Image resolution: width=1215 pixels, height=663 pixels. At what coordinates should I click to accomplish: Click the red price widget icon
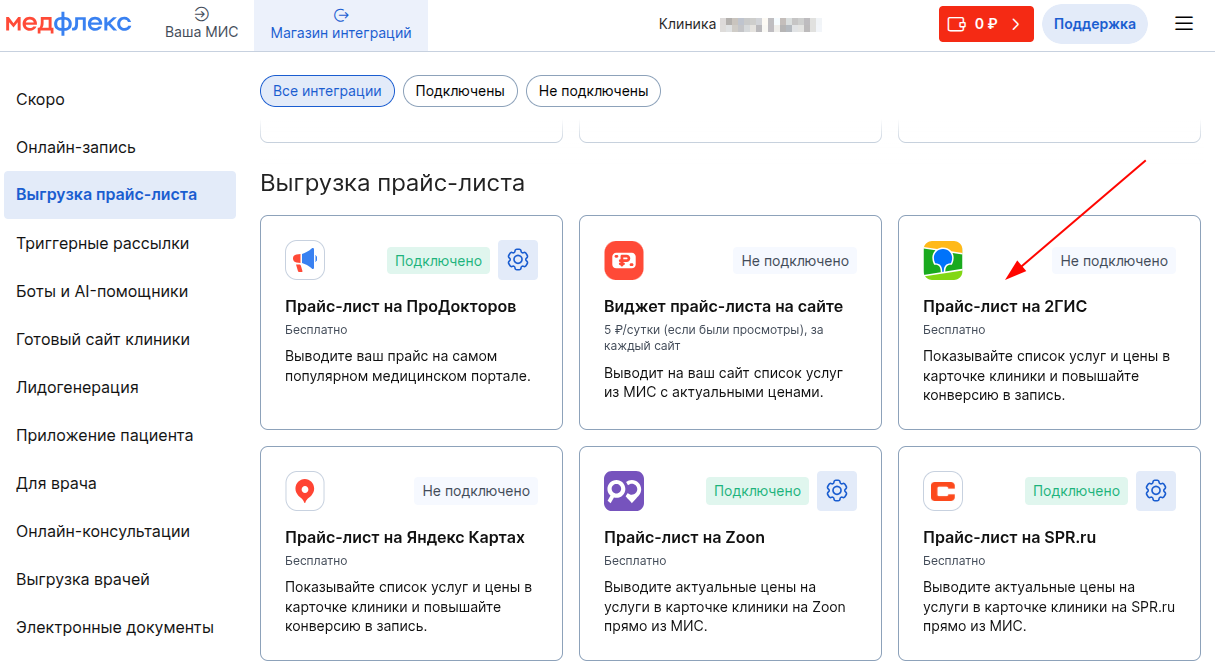click(624, 261)
